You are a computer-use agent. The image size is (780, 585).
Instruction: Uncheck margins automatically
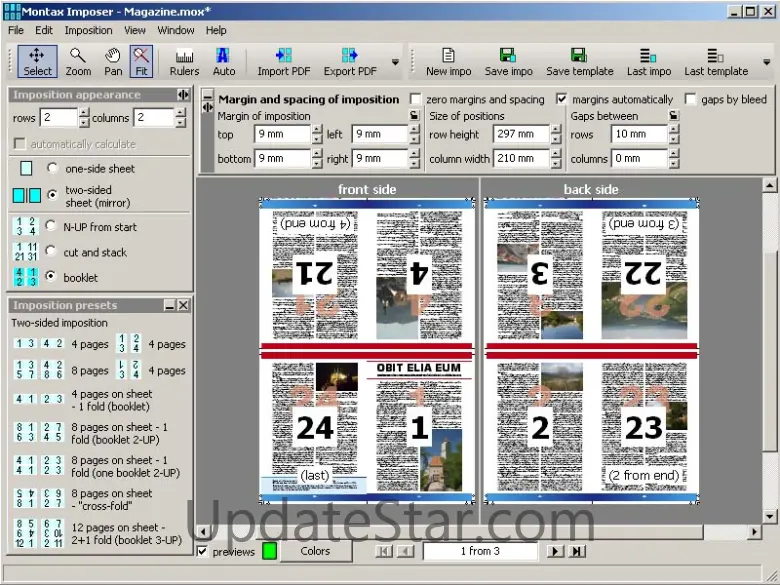(561, 99)
